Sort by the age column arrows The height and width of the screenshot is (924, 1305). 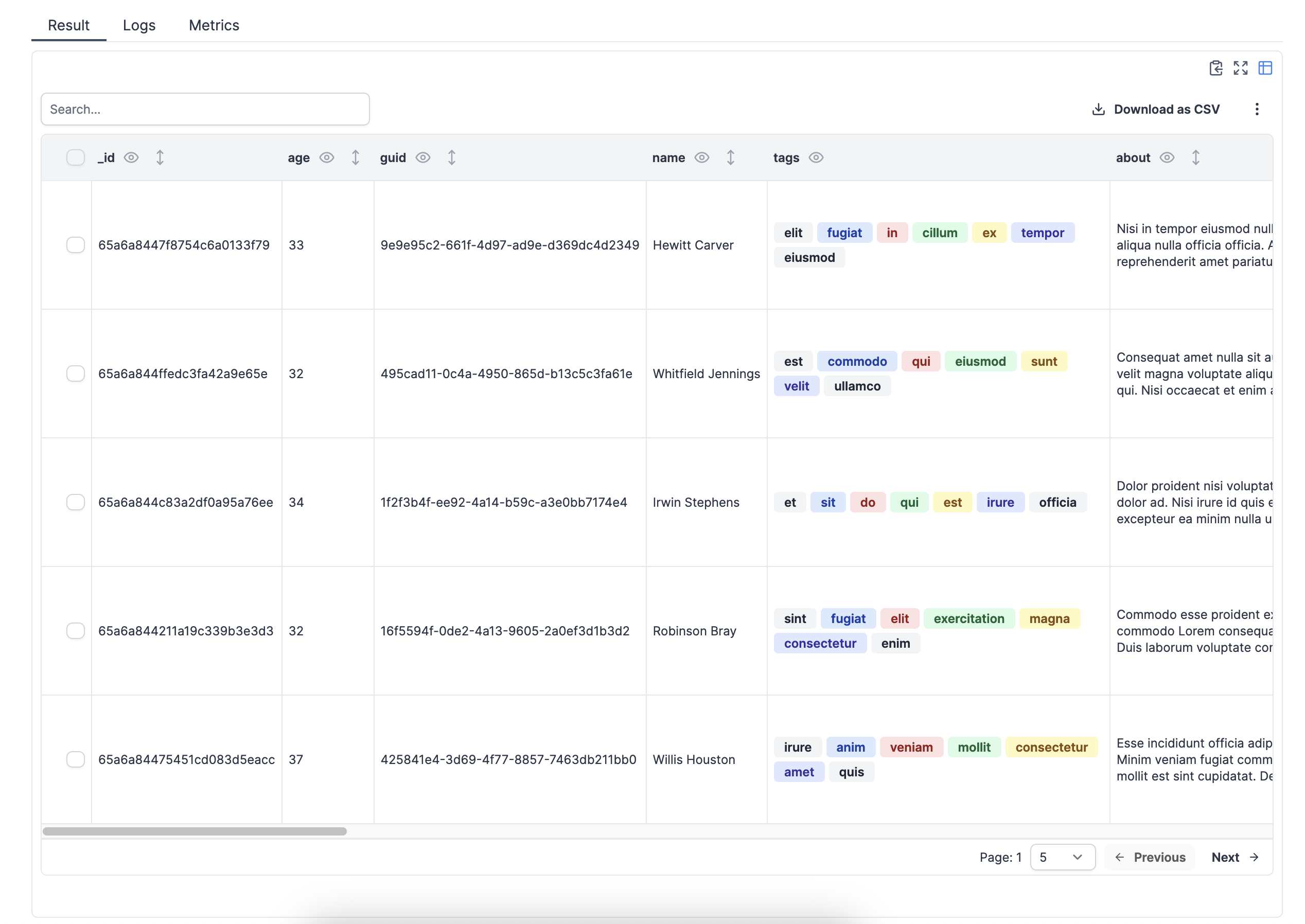click(x=355, y=157)
